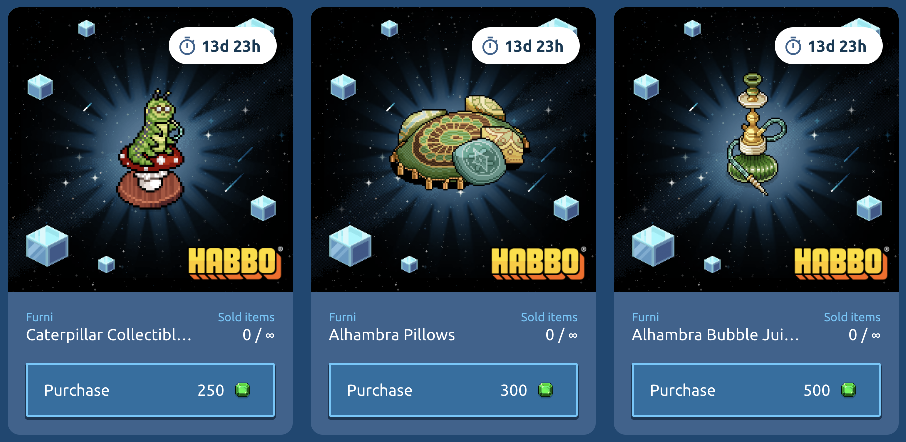Open the Alhambra Pillows item title
Viewport: 906px width, 442px height.
point(392,335)
